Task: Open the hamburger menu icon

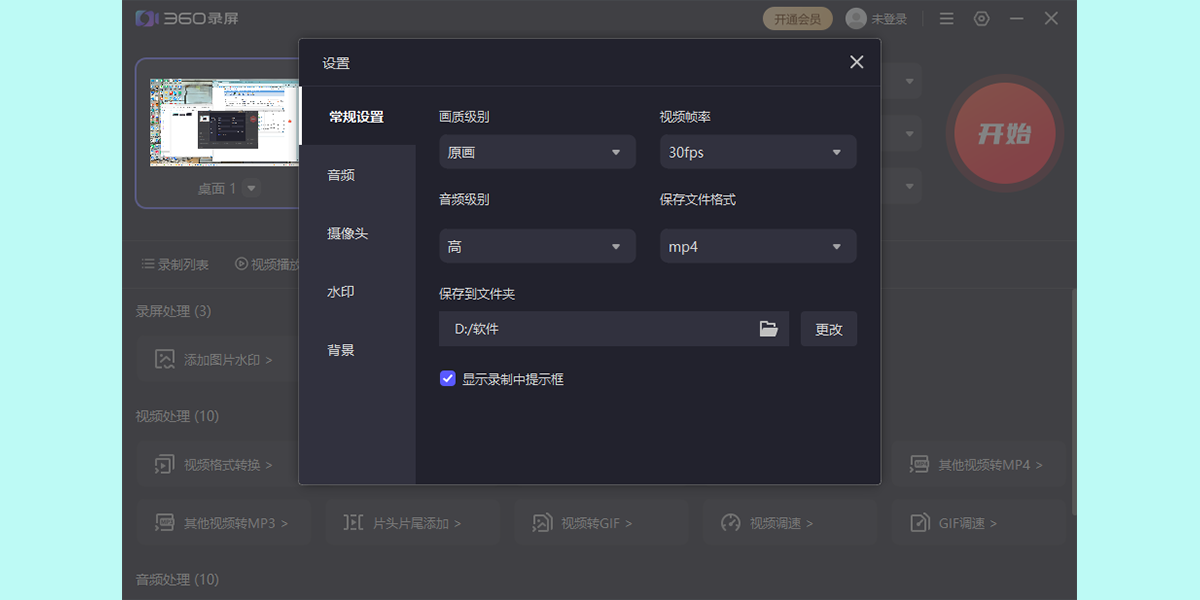Action: click(x=946, y=19)
